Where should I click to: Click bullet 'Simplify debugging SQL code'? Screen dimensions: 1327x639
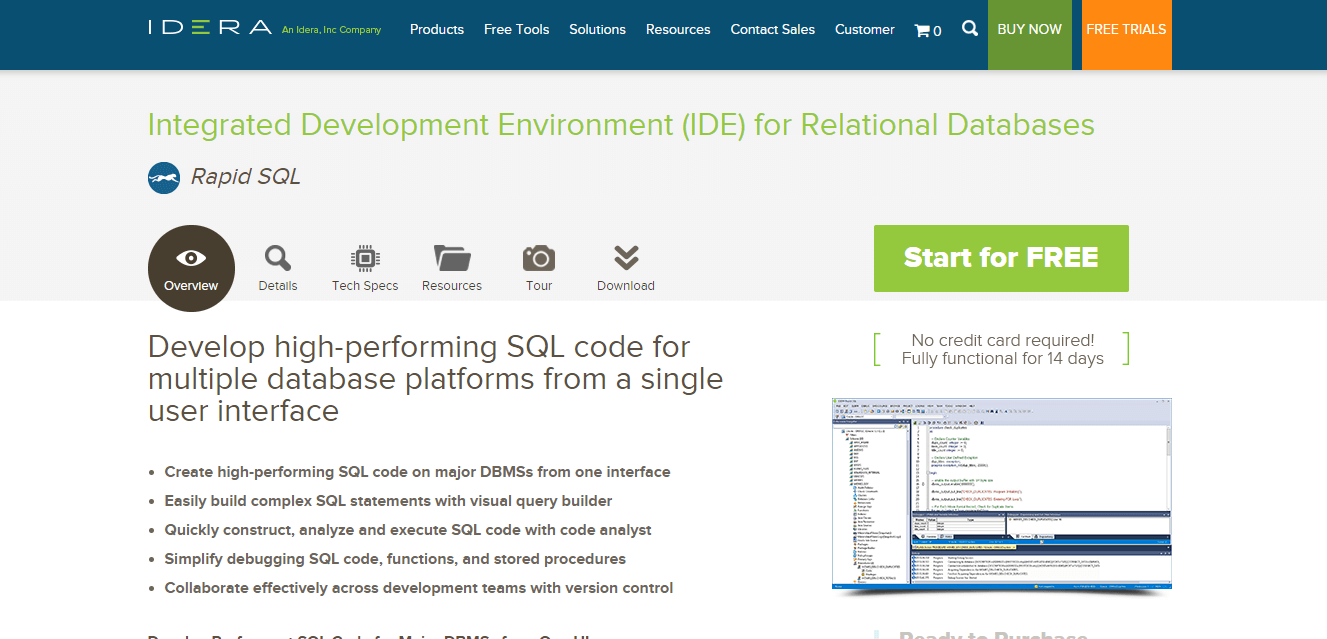coord(395,558)
